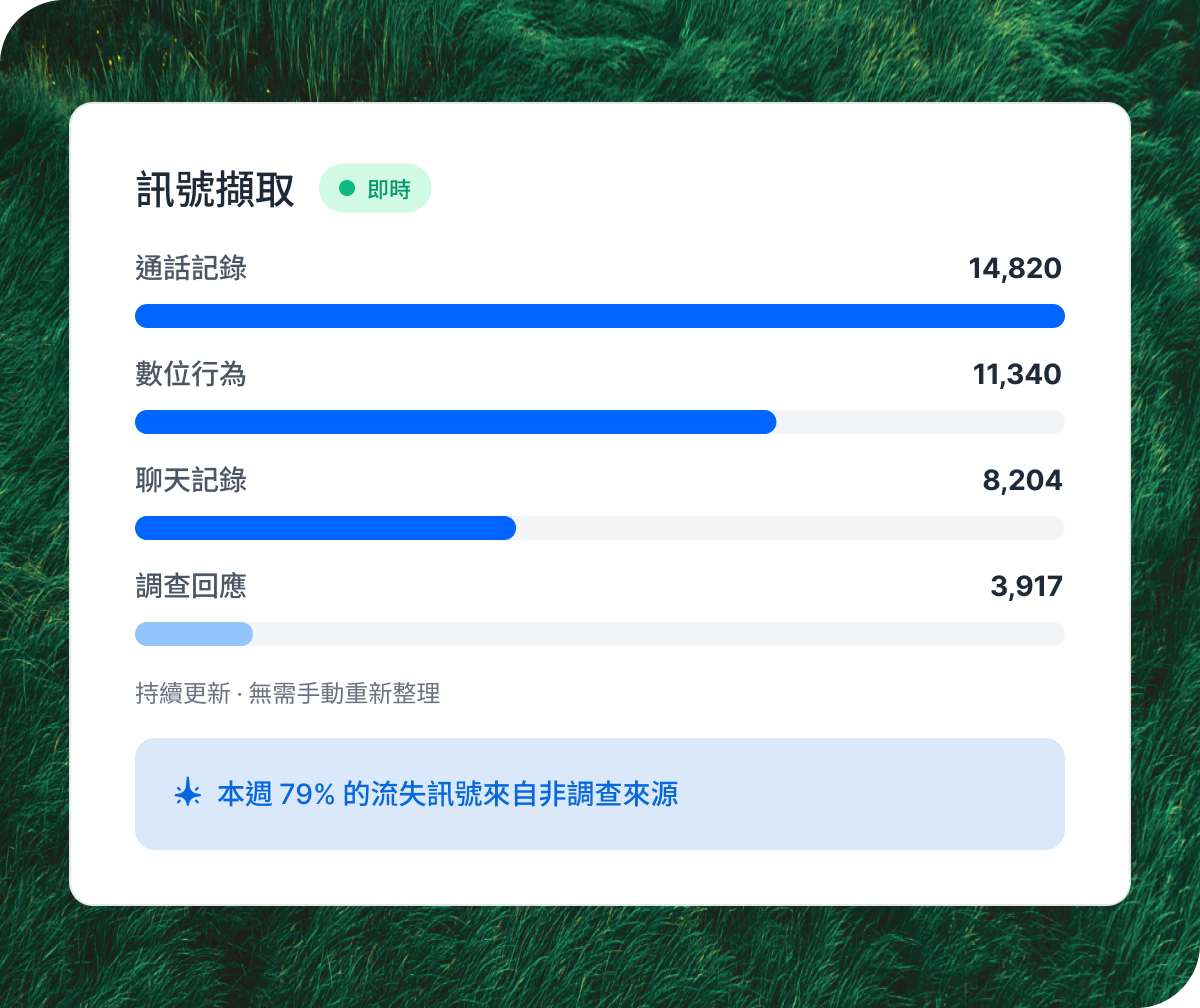The width and height of the screenshot is (1200, 1008).
Task: Click the green live status dot
Action: [x=347, y=188]
